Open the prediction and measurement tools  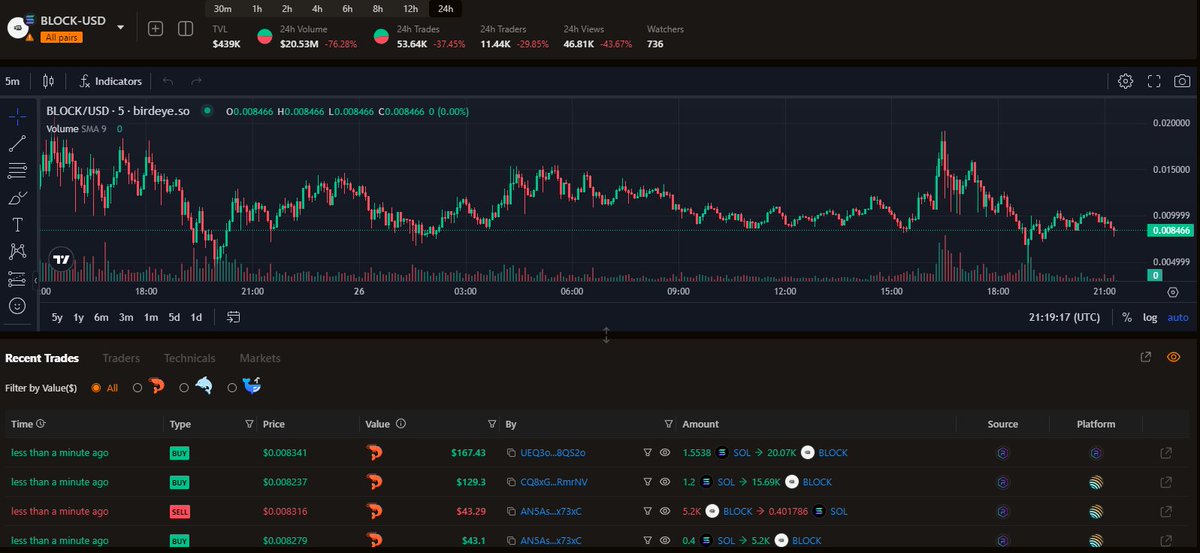(x=17, y=279)
